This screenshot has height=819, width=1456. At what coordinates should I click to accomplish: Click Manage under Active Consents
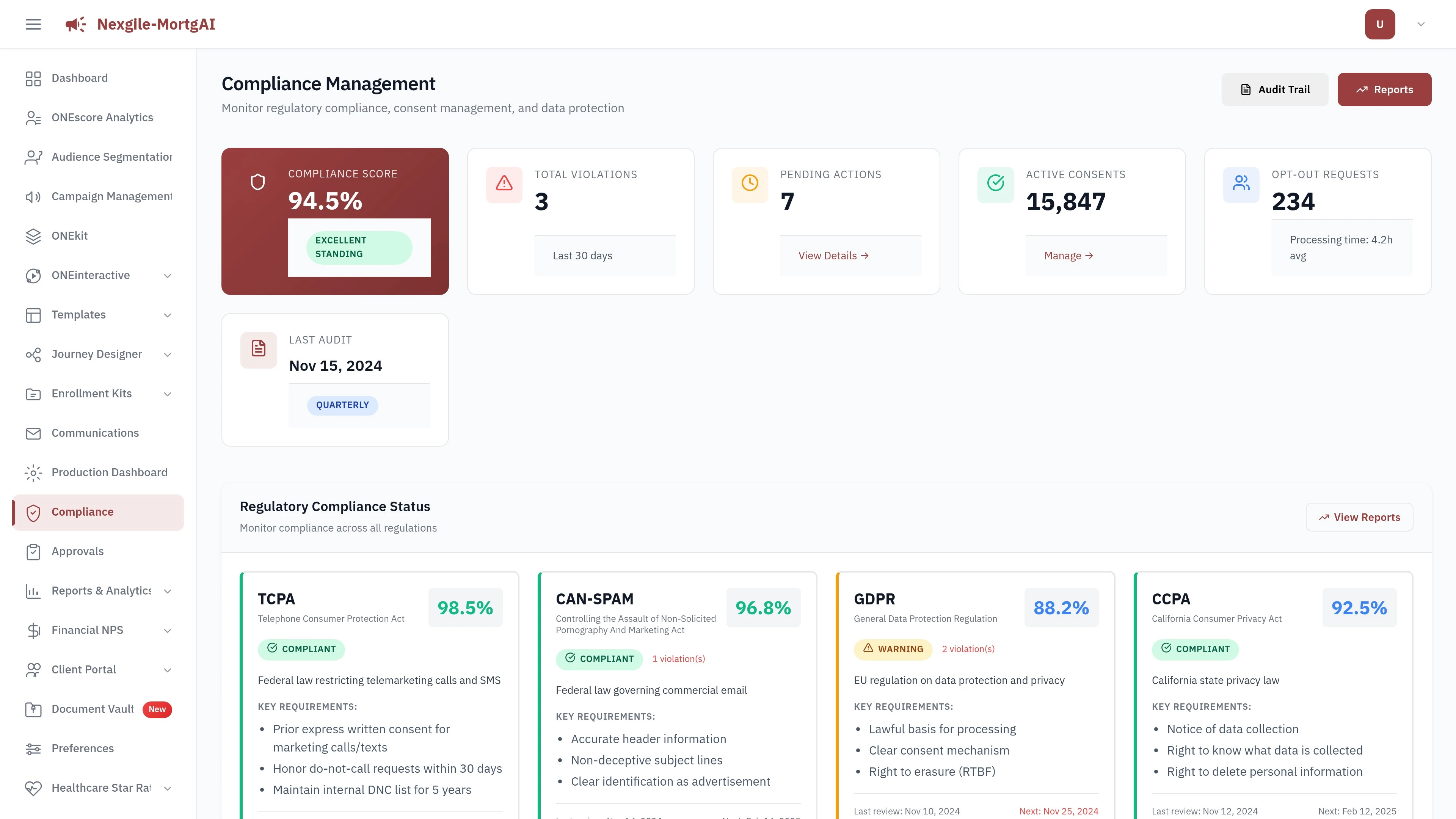click(x=1067, y=256)
